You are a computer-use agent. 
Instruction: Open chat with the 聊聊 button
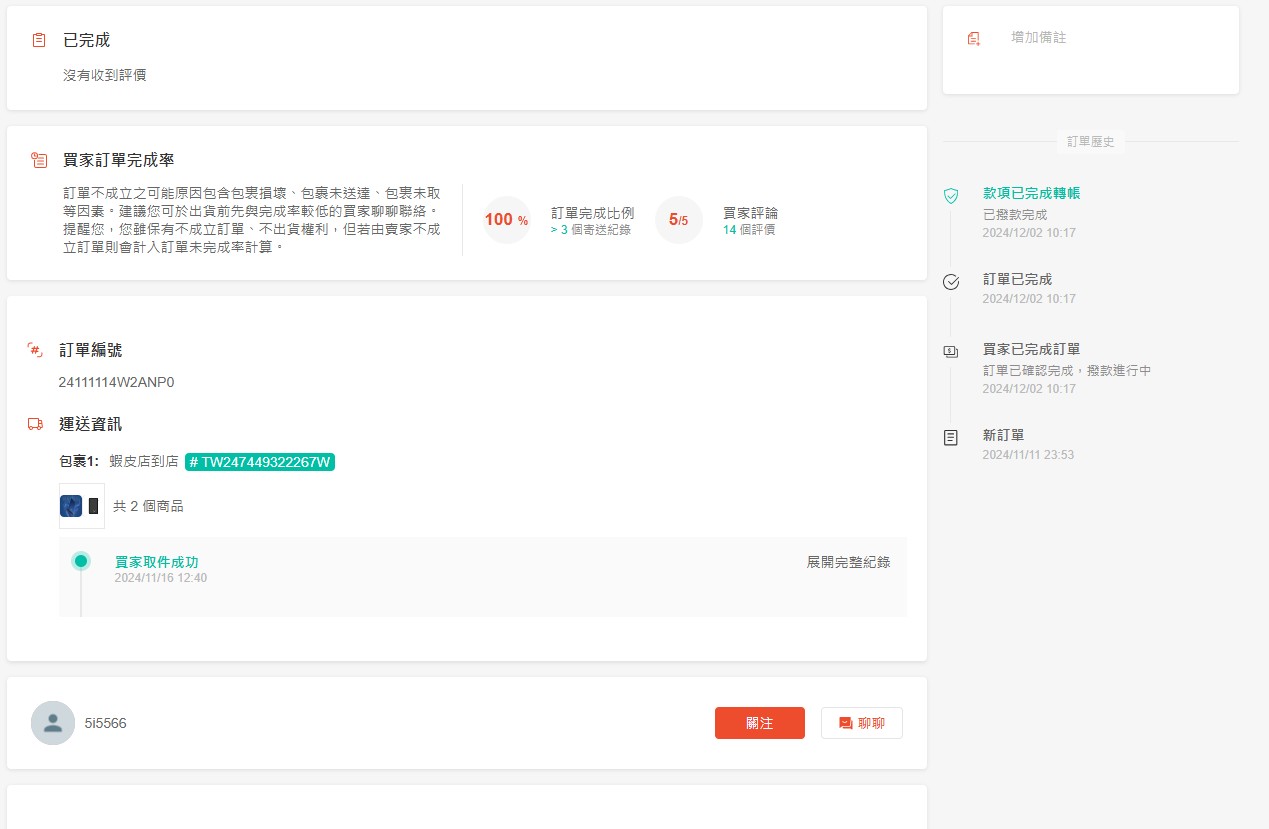click(x=861, y=723)
